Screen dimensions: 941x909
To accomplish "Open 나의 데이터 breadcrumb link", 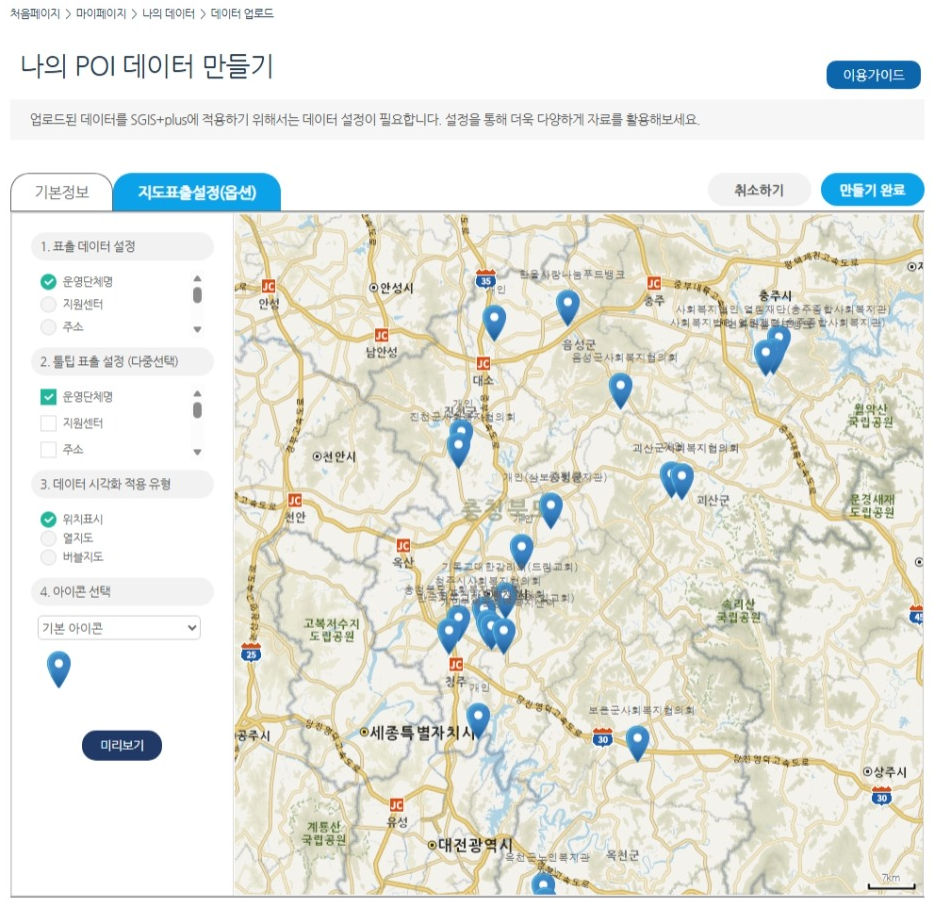I will (x=168, y=13).
